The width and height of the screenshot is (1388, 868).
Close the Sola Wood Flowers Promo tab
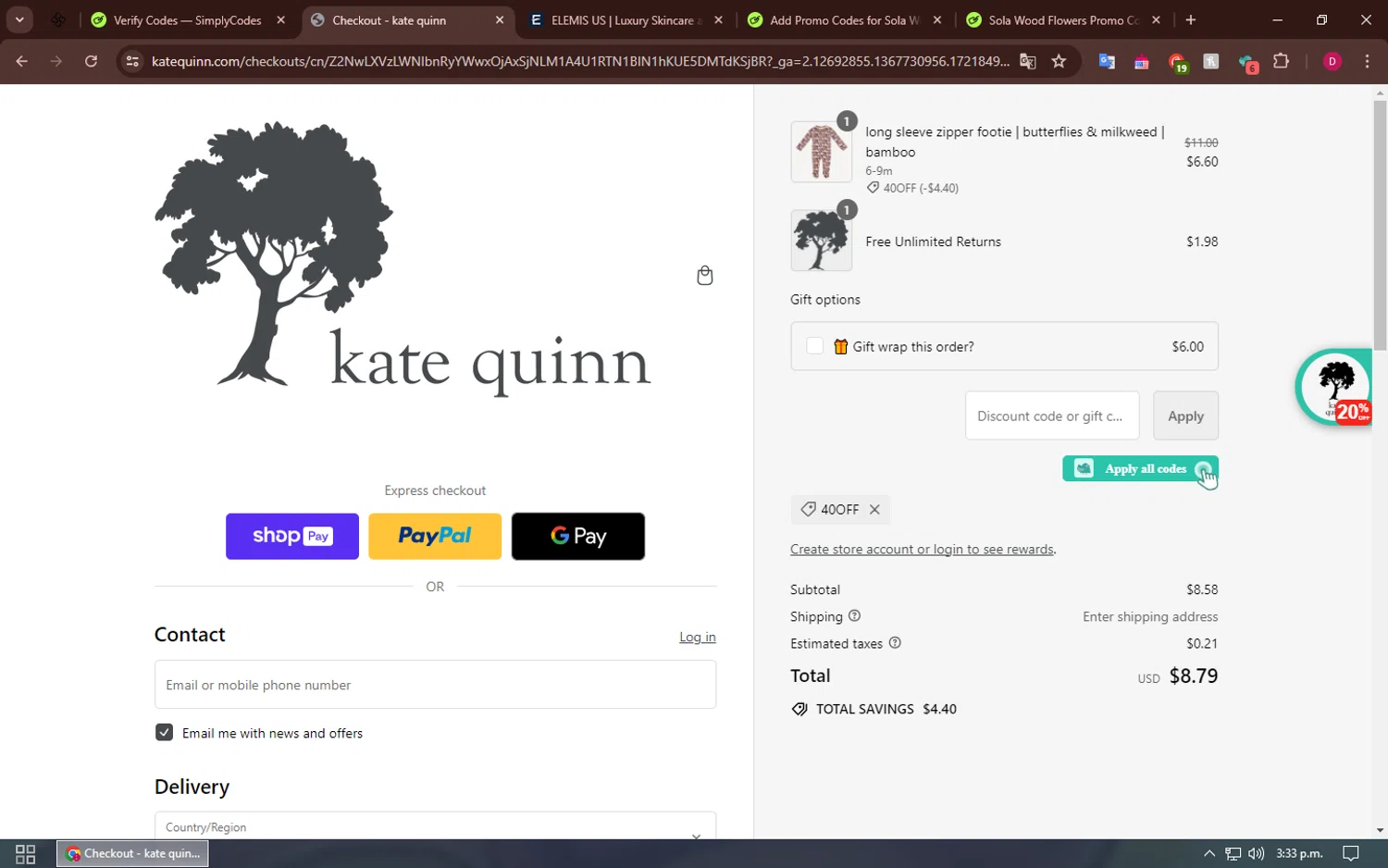(1156, 20)
